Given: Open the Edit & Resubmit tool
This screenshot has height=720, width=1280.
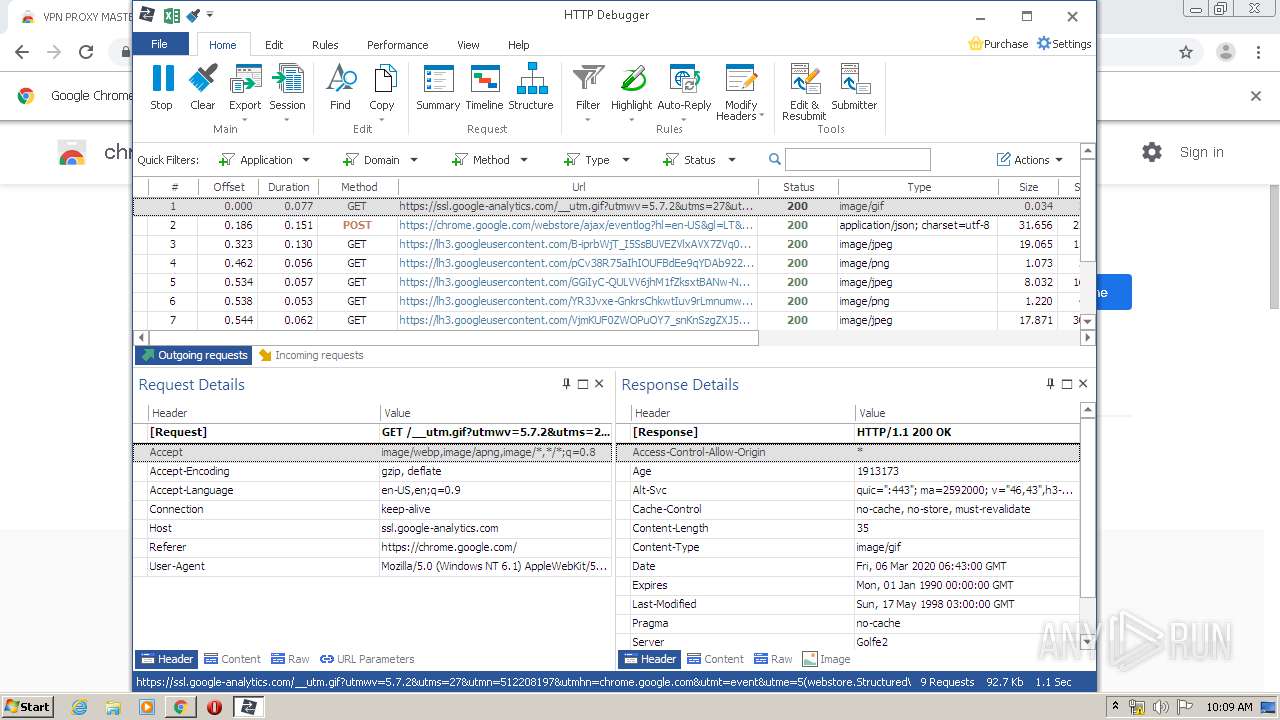Looking at the screenshot, I should click(804, 92).
